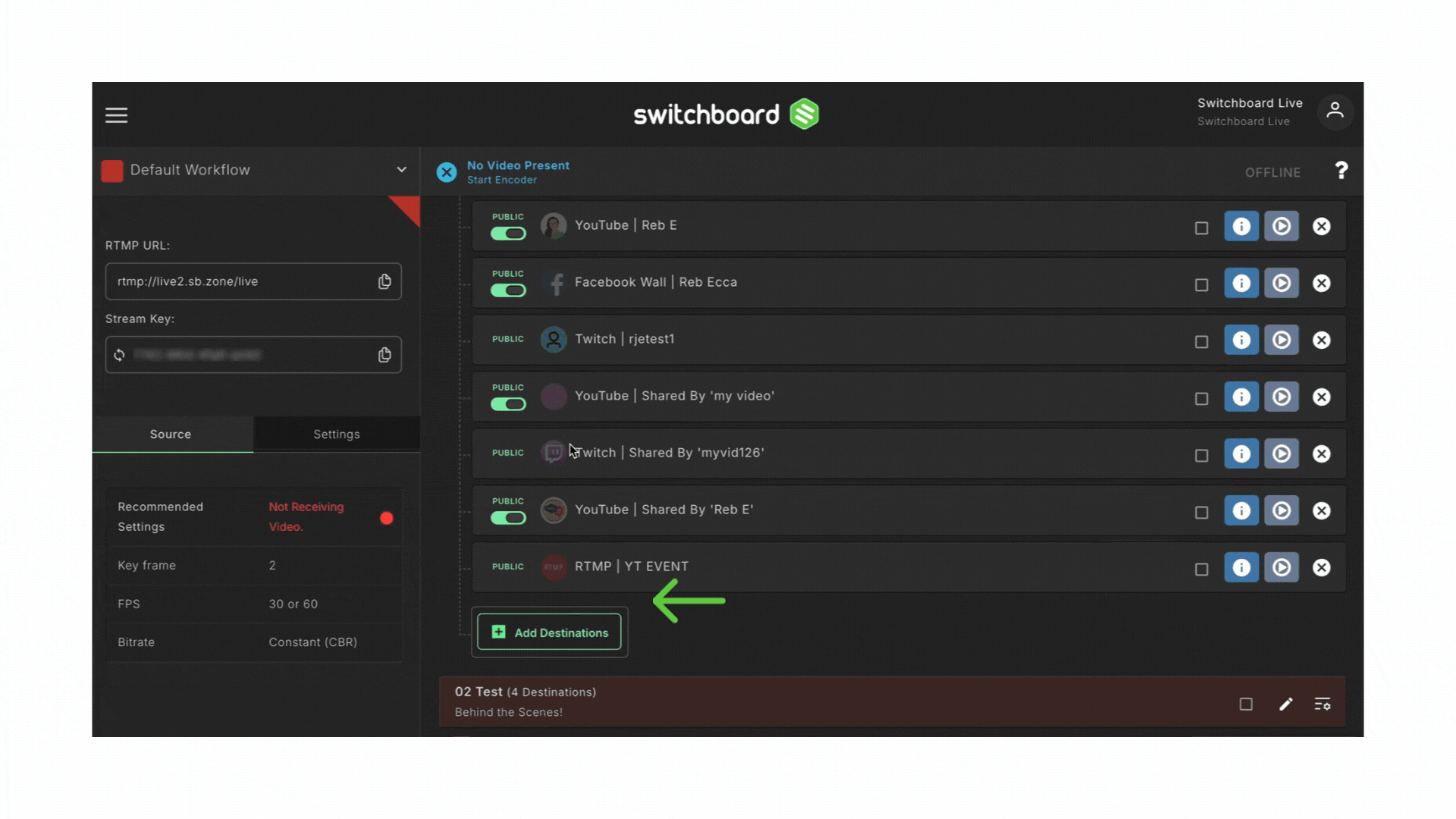The width and height of the screenshot is (1456, 819).
Task: Show info for YouTube Shared By 'Reb E'
Action: (1241, 510)
